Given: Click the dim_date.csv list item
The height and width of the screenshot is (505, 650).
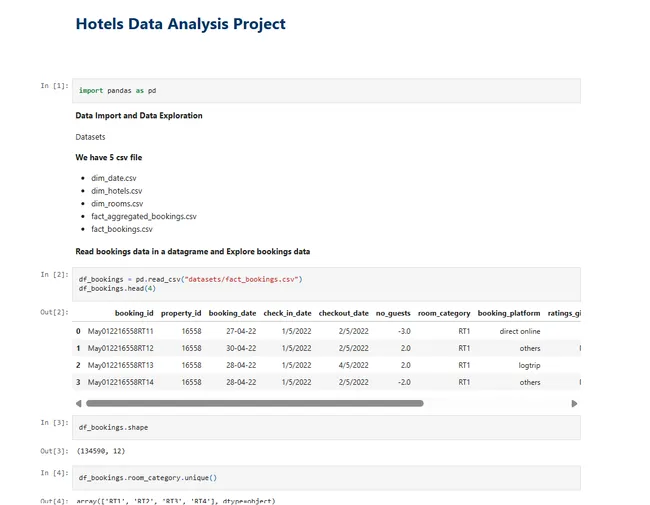Looking at the screenshot, I should [x=114, y=178].
